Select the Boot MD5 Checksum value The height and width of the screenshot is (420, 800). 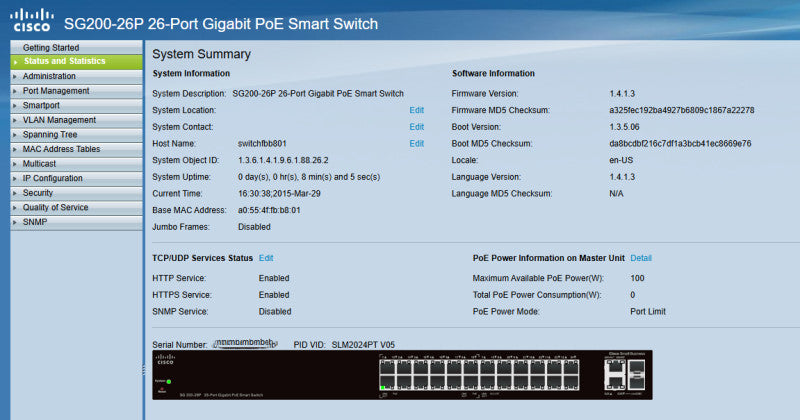click(680, 144)
